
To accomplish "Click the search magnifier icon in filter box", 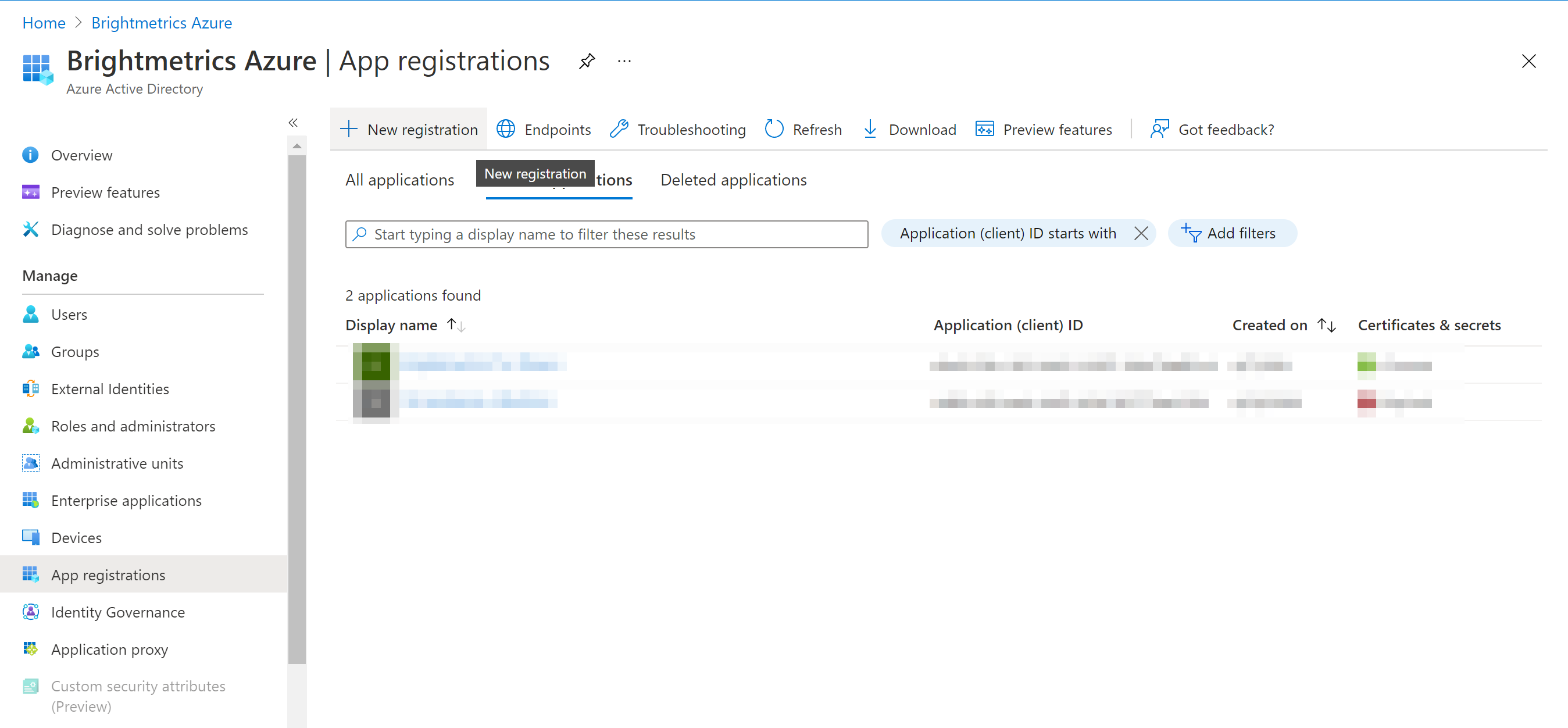I will point(360,234).
